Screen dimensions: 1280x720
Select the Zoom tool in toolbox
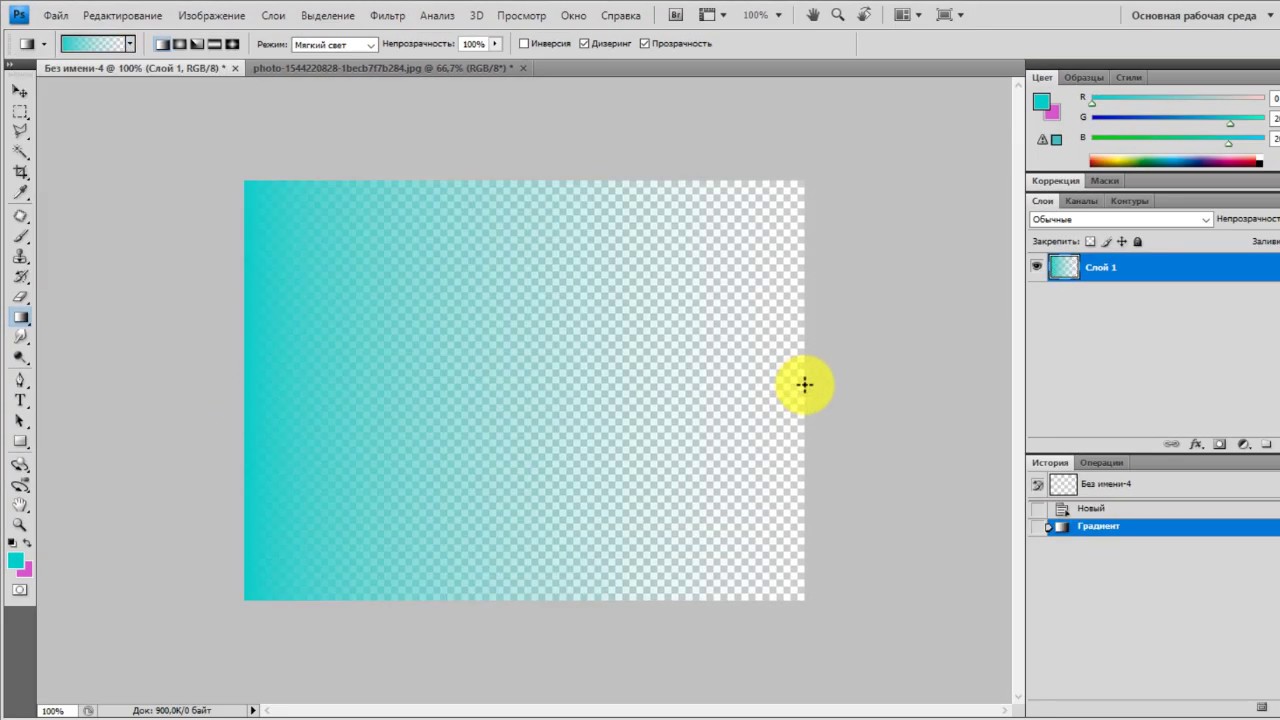click(20, 524)
